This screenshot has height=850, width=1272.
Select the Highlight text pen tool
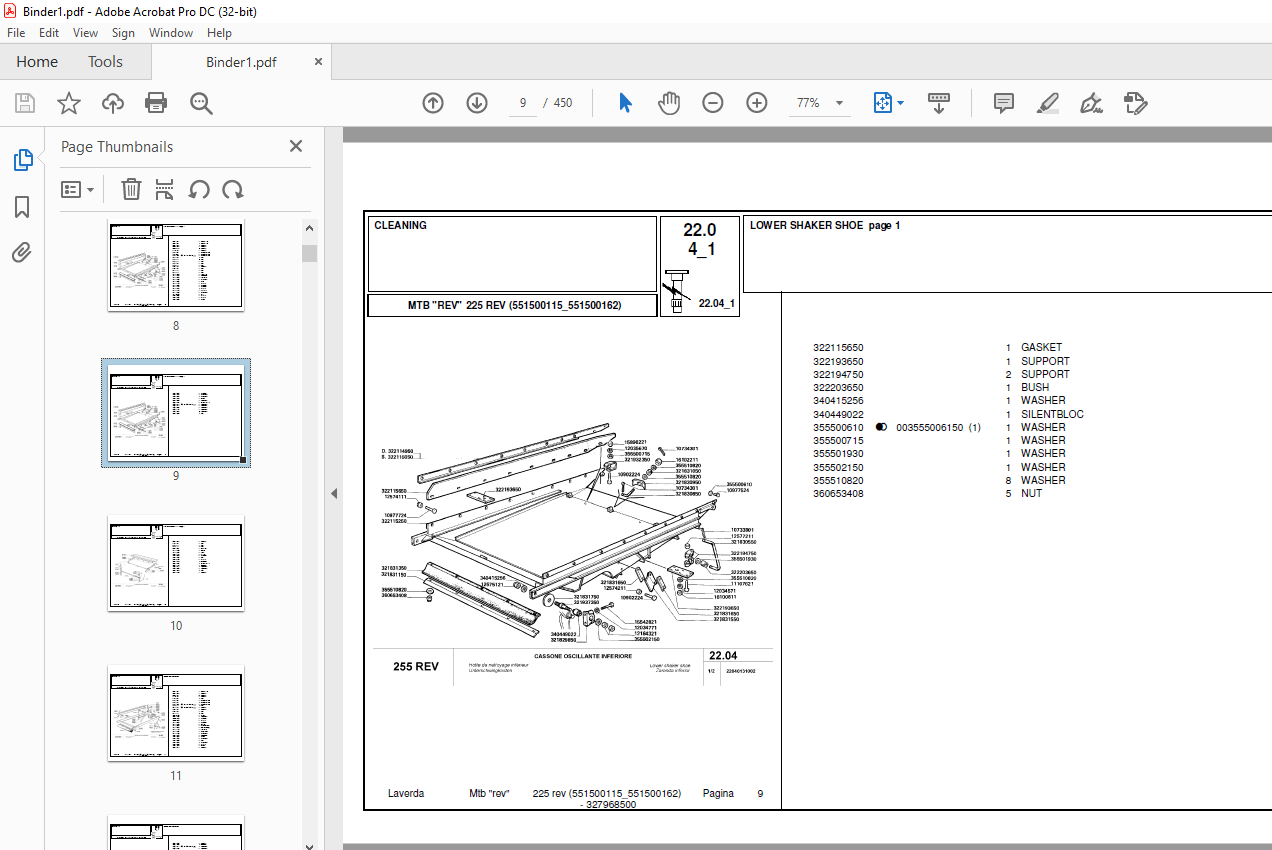point(1047,103)
